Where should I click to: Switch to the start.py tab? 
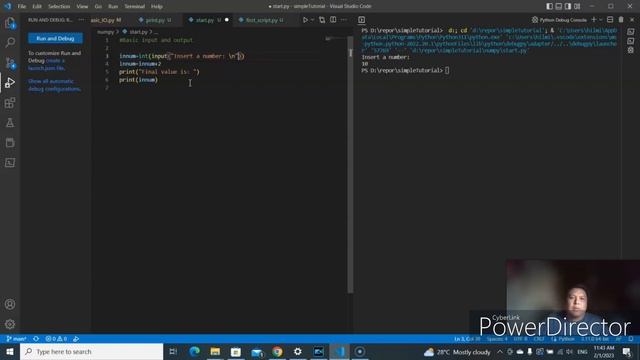[204, 20]
